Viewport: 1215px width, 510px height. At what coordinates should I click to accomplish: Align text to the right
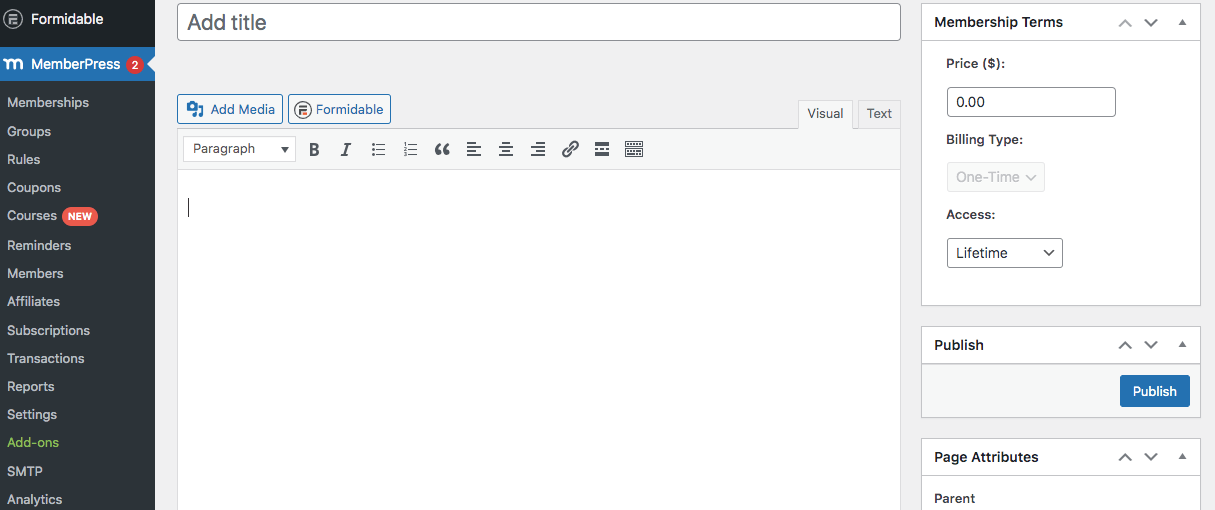tap(538, 149)
